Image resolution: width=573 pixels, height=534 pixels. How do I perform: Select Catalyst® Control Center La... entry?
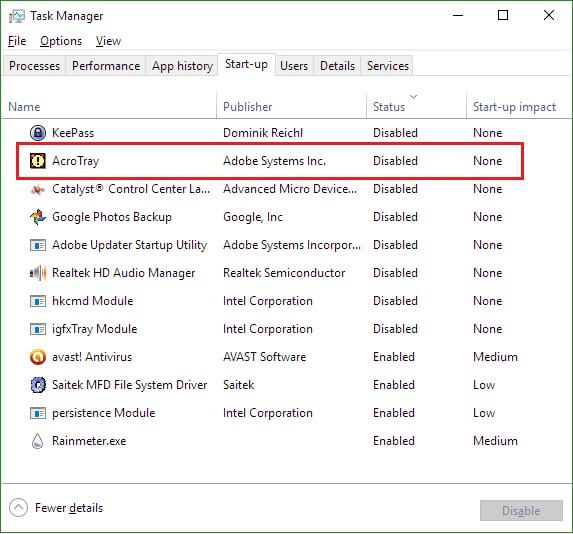click(x=131, y=189)
